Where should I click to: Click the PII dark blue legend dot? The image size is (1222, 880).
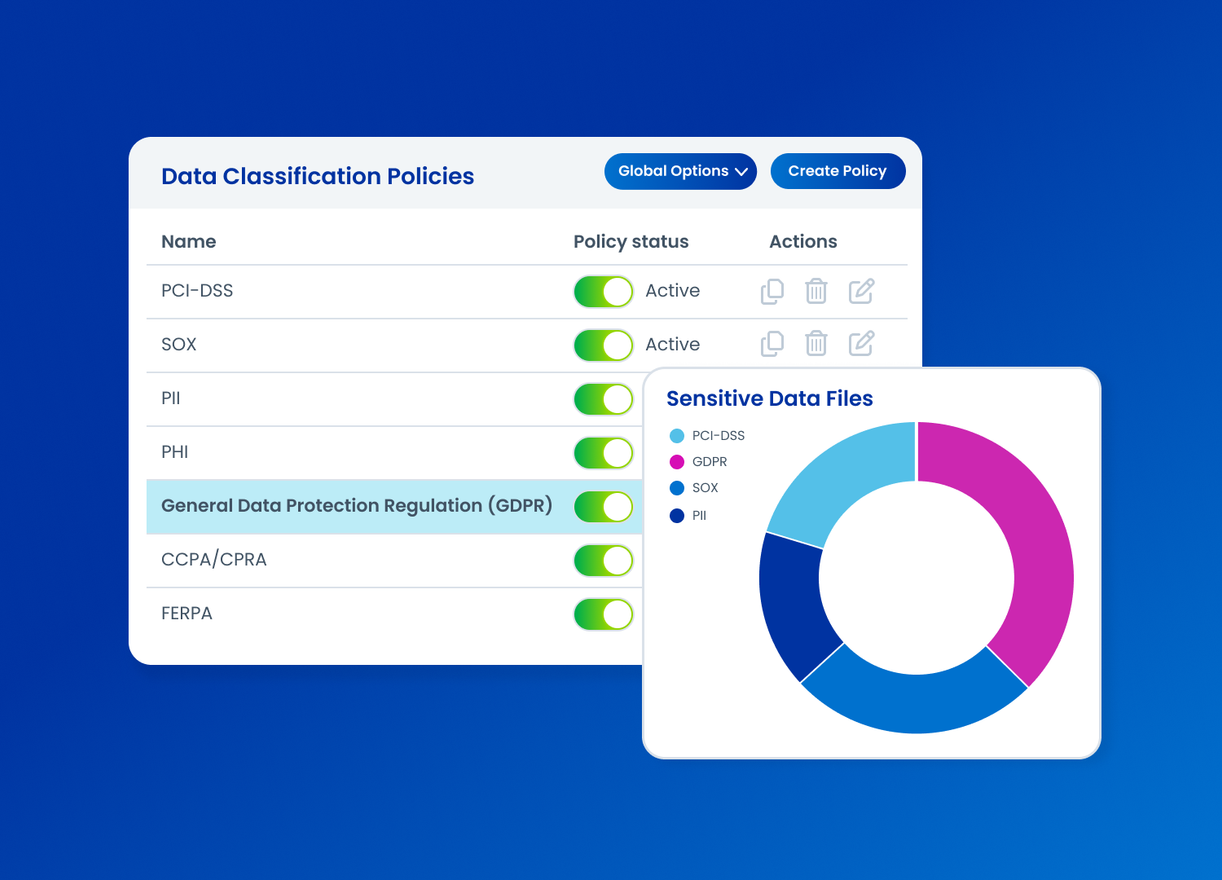point(677,516)
